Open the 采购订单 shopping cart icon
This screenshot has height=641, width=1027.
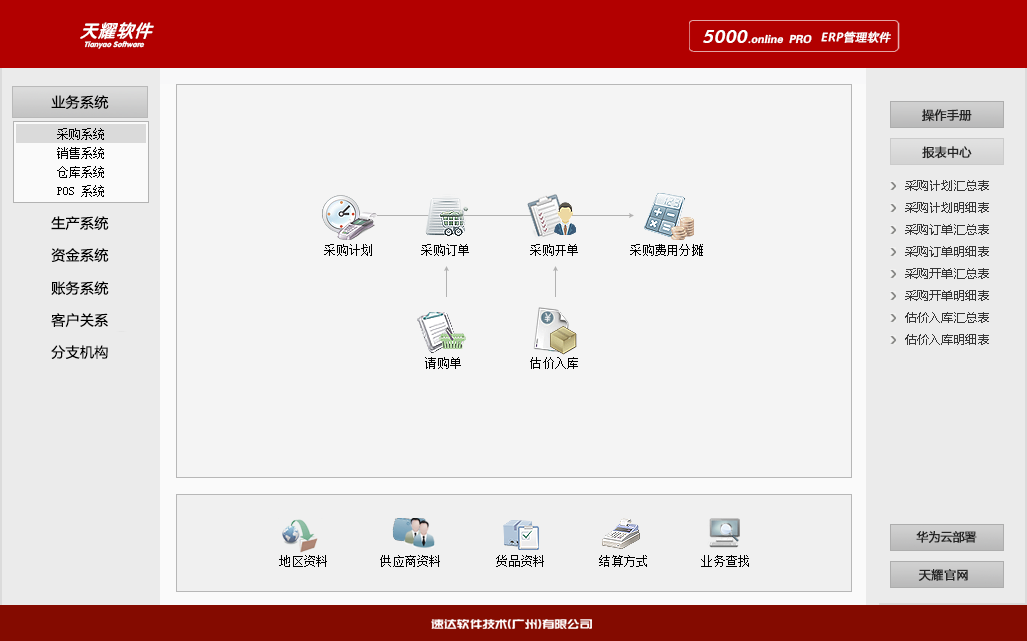tap(446, 216)
